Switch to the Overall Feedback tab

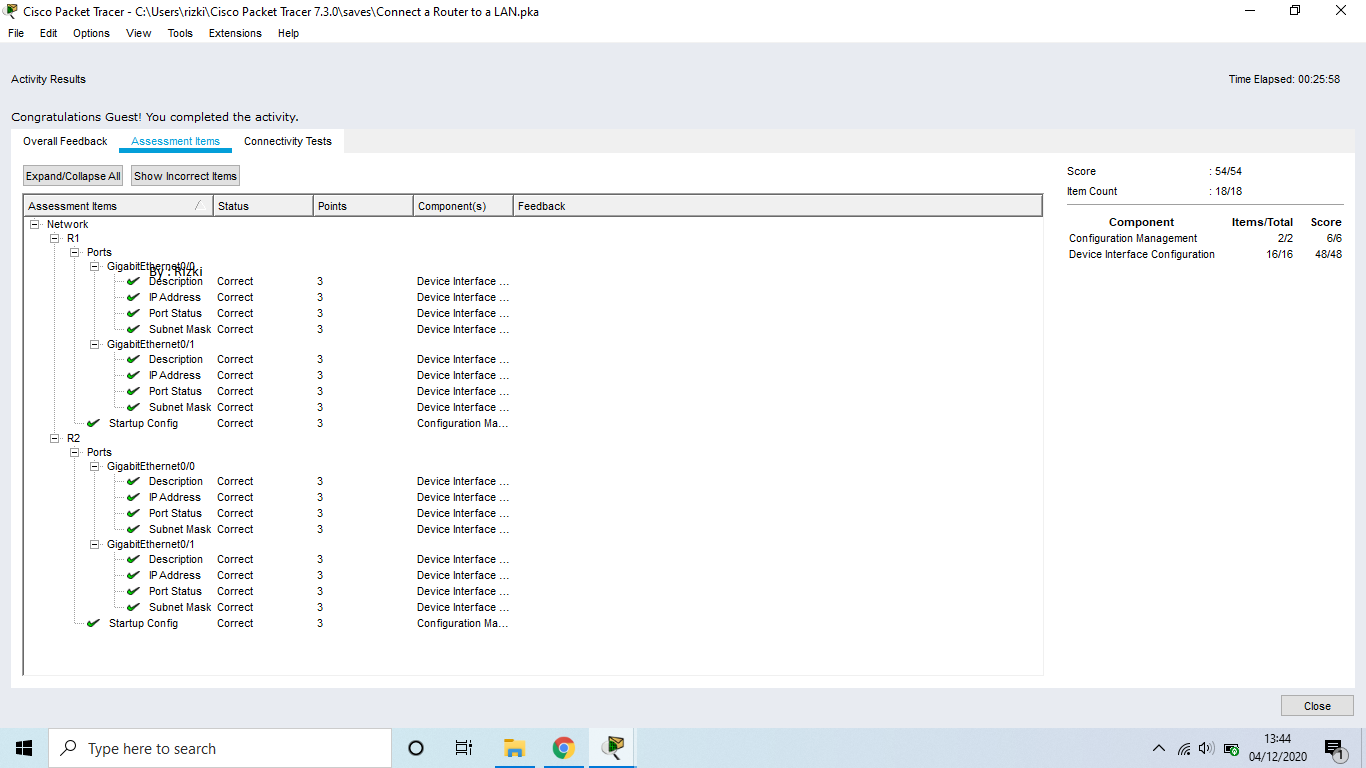pos(65,141)
